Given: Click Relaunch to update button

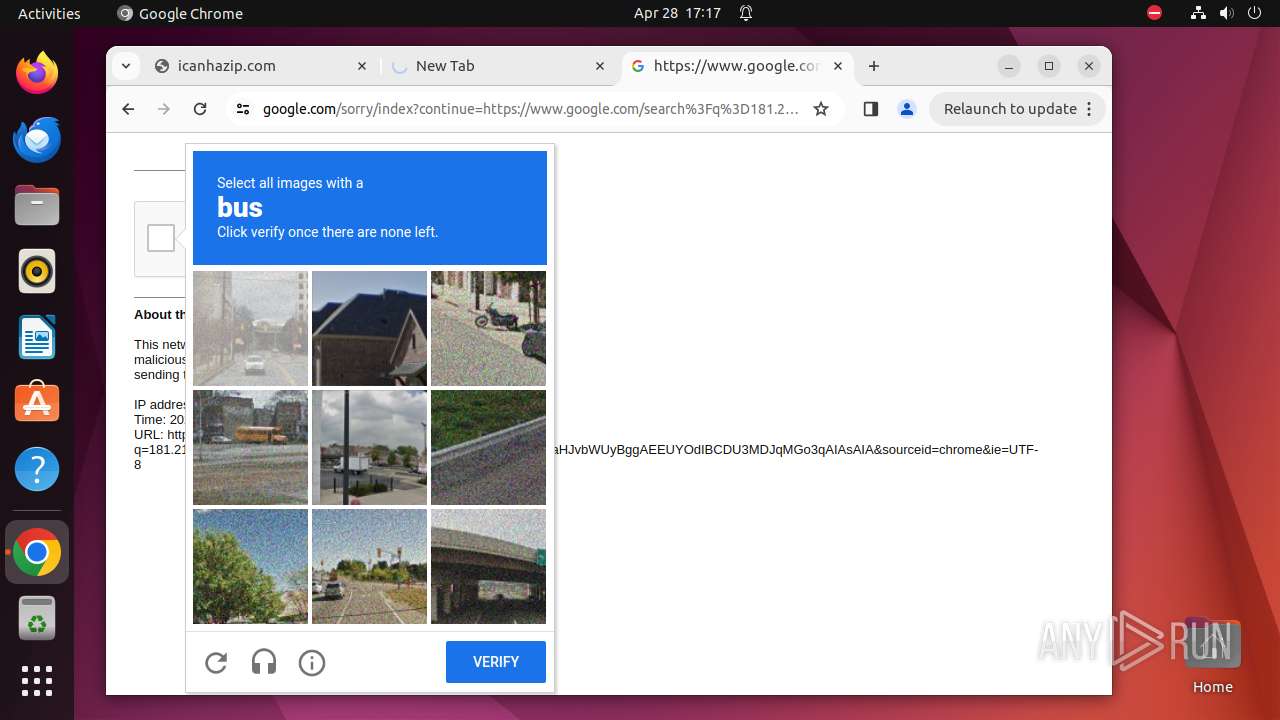Looking at the screenshot, I should coord(1018,109).
